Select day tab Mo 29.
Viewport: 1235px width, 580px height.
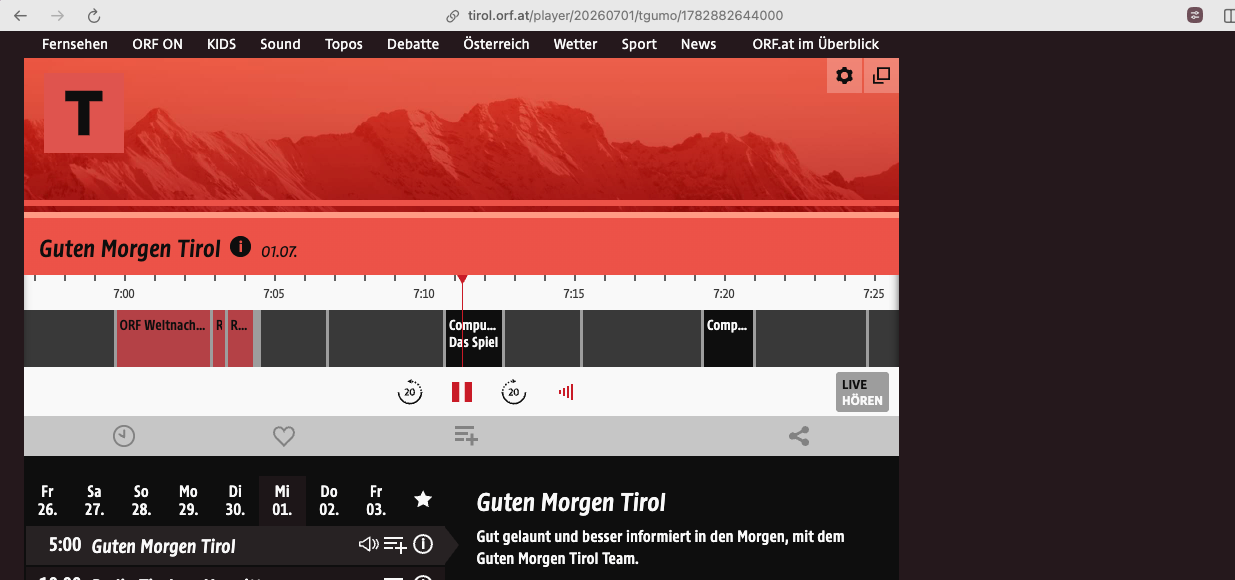188,499
